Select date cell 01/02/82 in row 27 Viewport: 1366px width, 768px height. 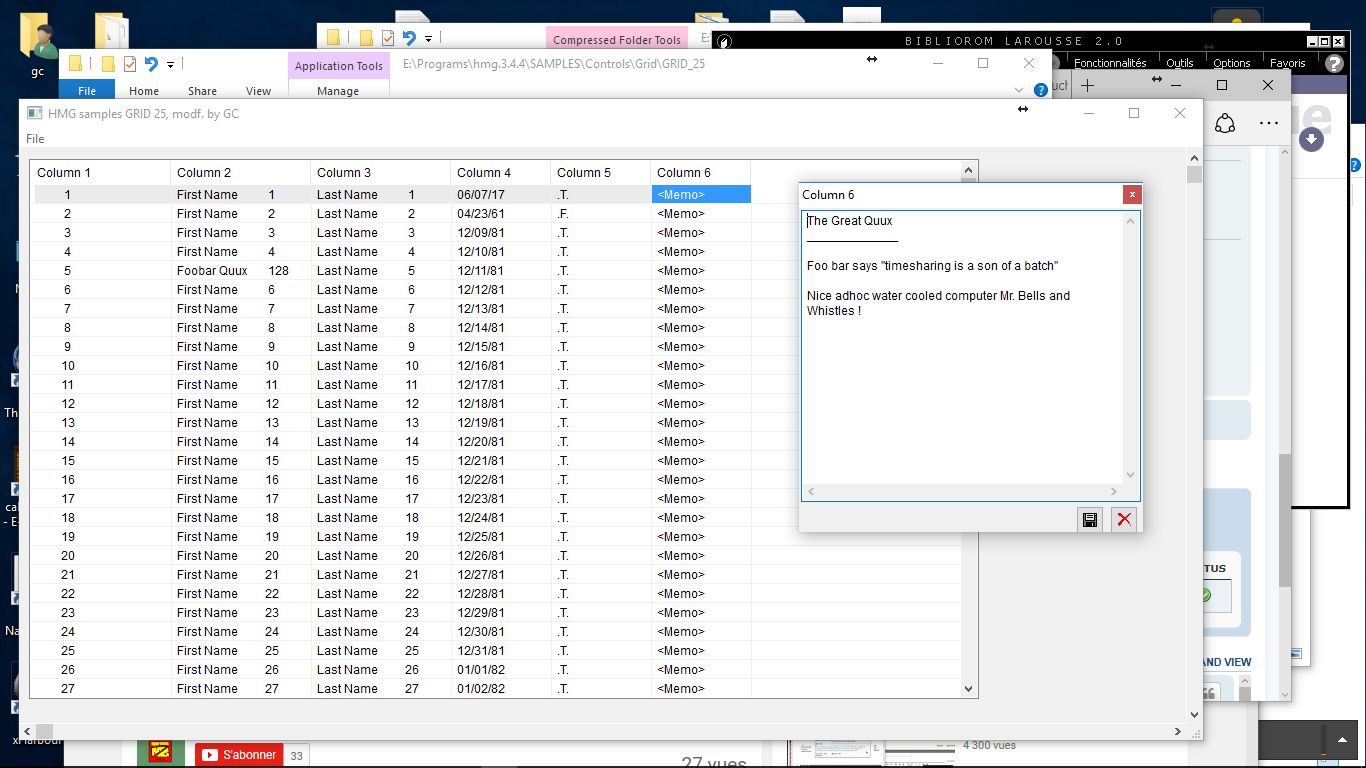point(501,689)
